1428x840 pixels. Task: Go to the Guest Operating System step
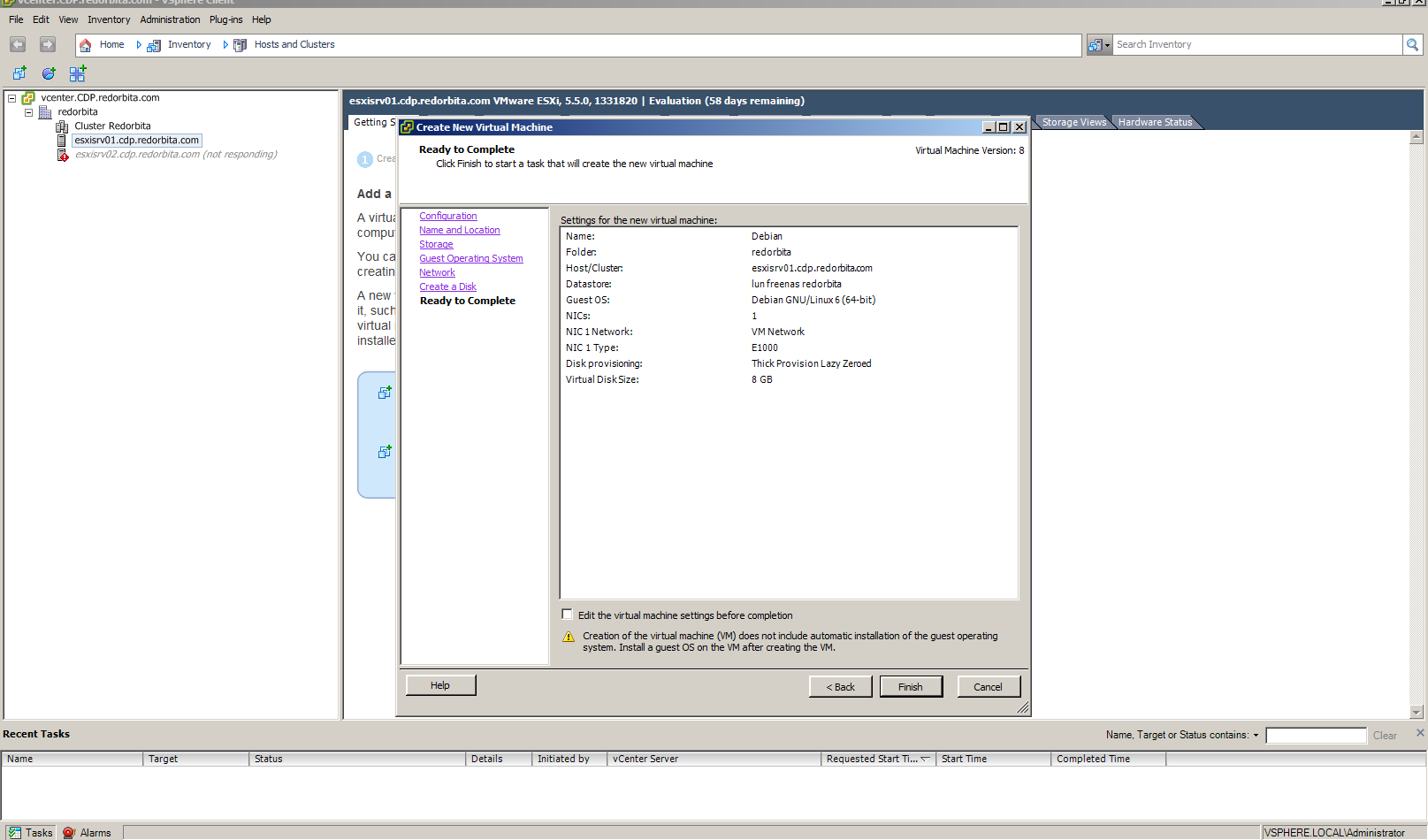(x=470, y=258)
